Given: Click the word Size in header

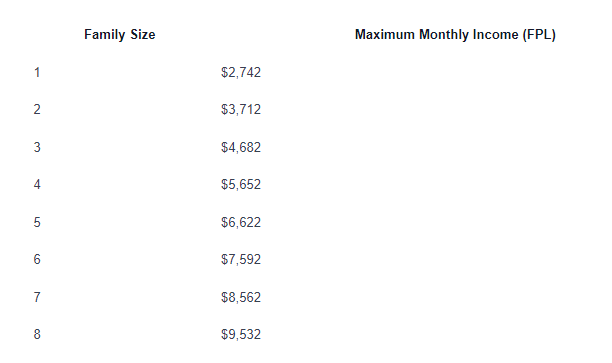Looking at the screenshot, I should [x=142, y=35].
